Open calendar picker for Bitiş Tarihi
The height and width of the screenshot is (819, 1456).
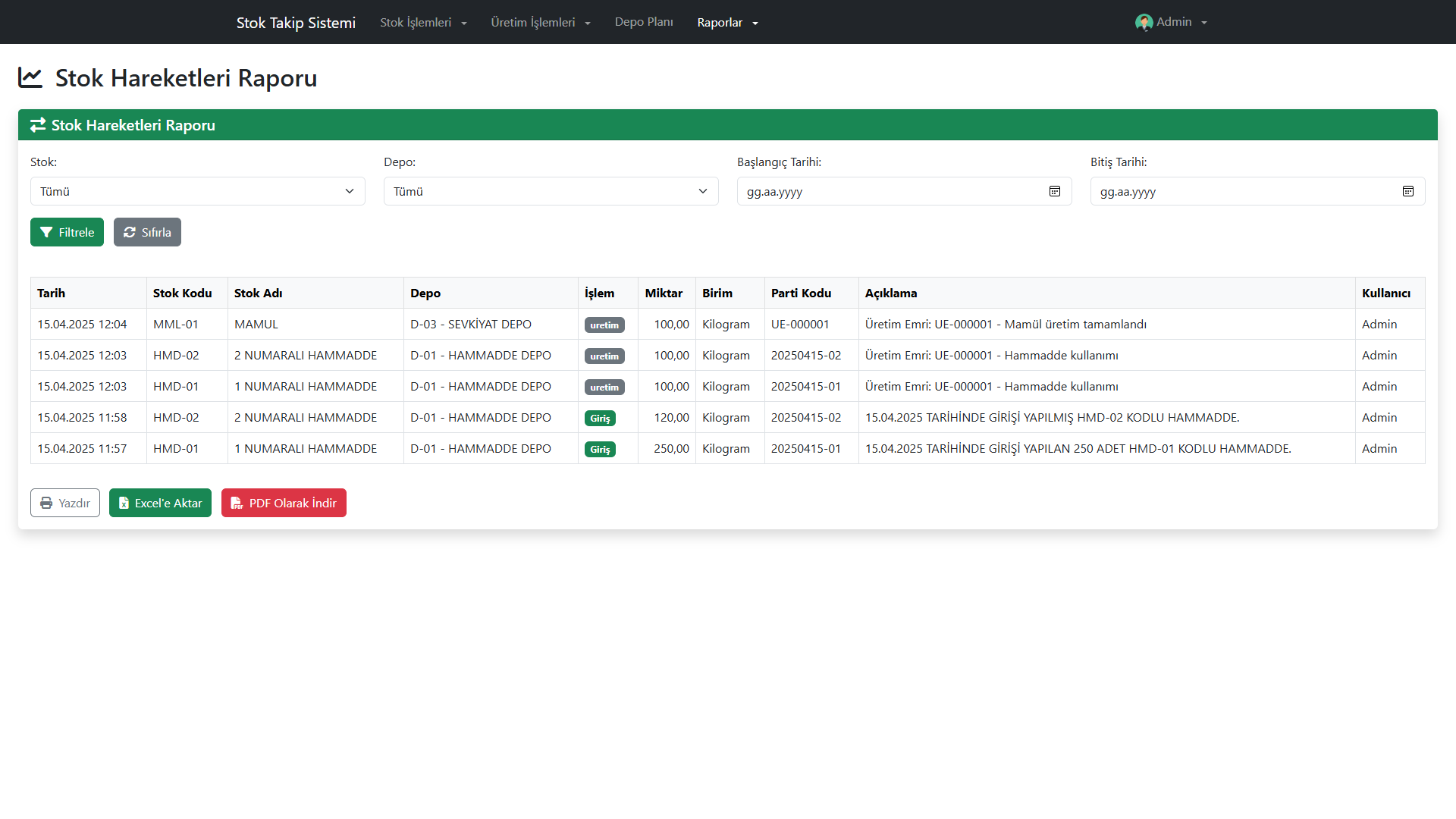point(1408,191)
